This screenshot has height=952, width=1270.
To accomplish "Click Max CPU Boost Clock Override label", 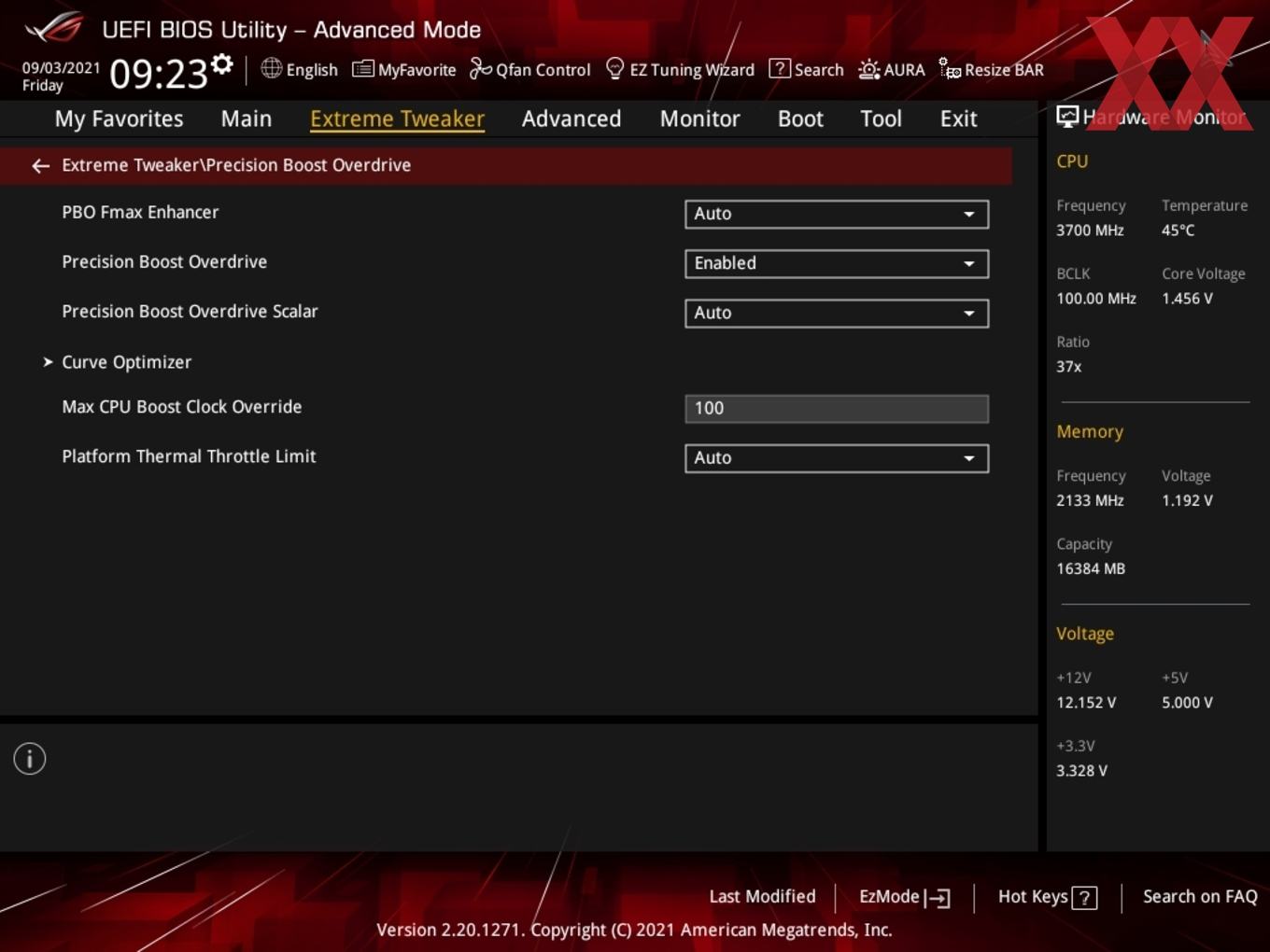I will point(182,407).
